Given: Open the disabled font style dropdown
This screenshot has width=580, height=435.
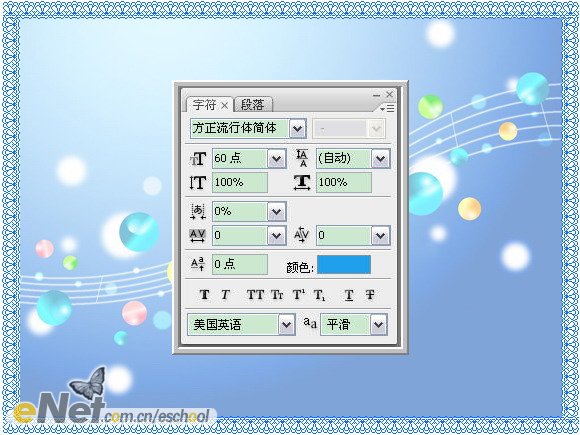Looking at the screenshot, I should pos(376,129).
